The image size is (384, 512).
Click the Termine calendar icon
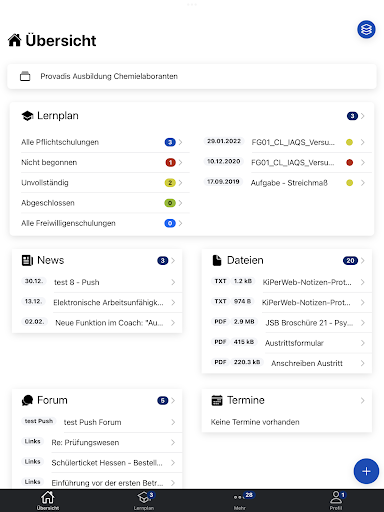coord(217,400)
